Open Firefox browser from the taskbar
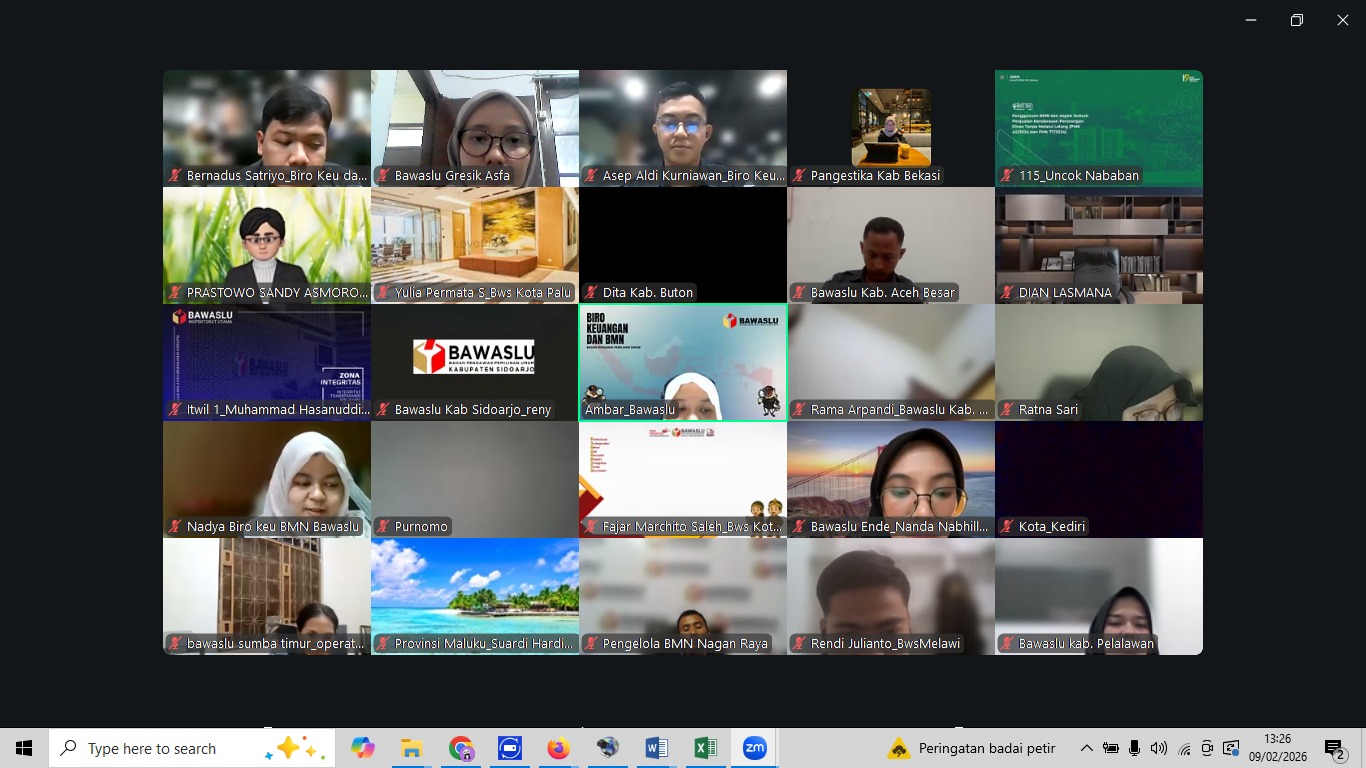The height and width of the screenshot is (768, 1366). (x=558, y=748)
